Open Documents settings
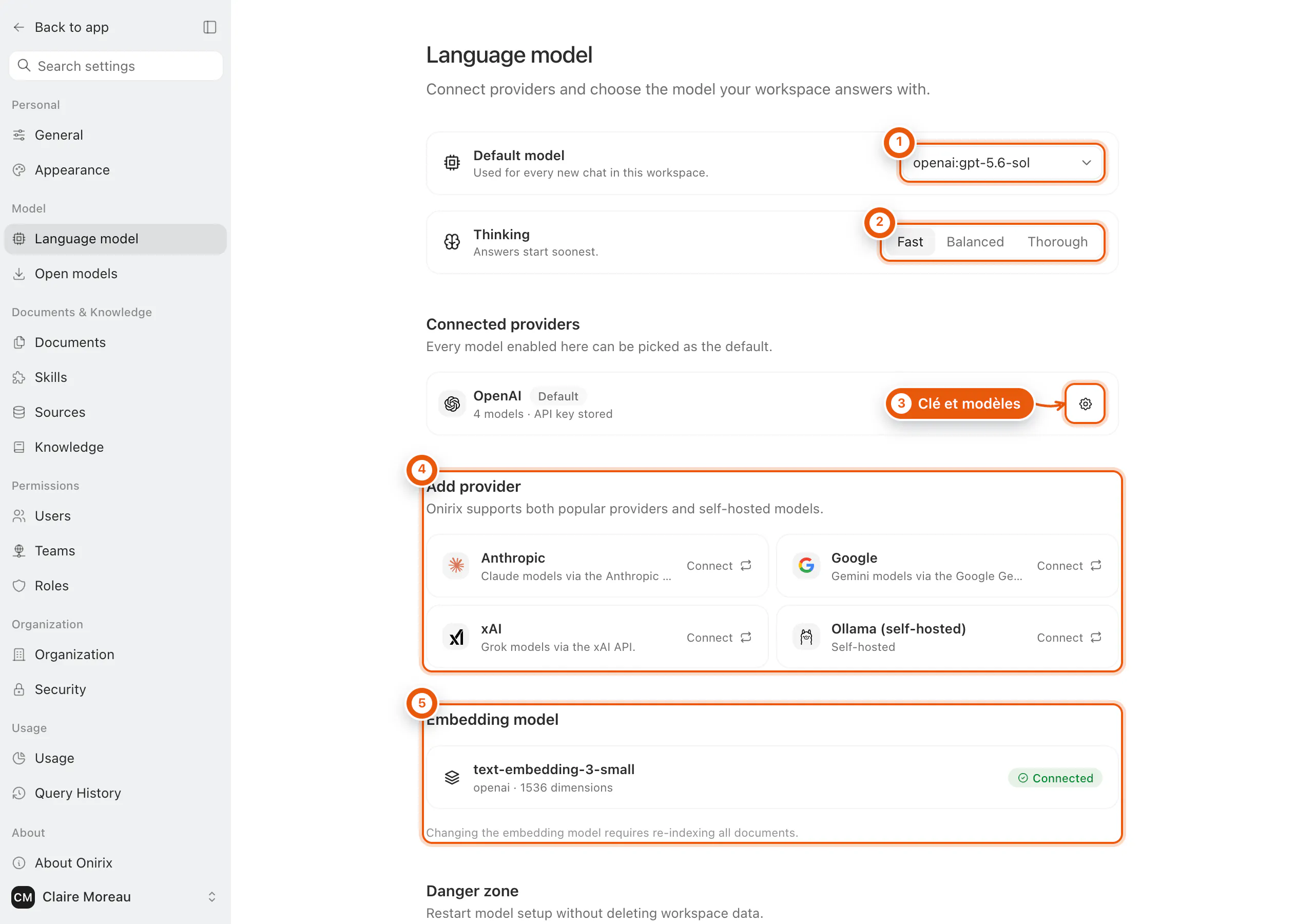 [115, 342]
